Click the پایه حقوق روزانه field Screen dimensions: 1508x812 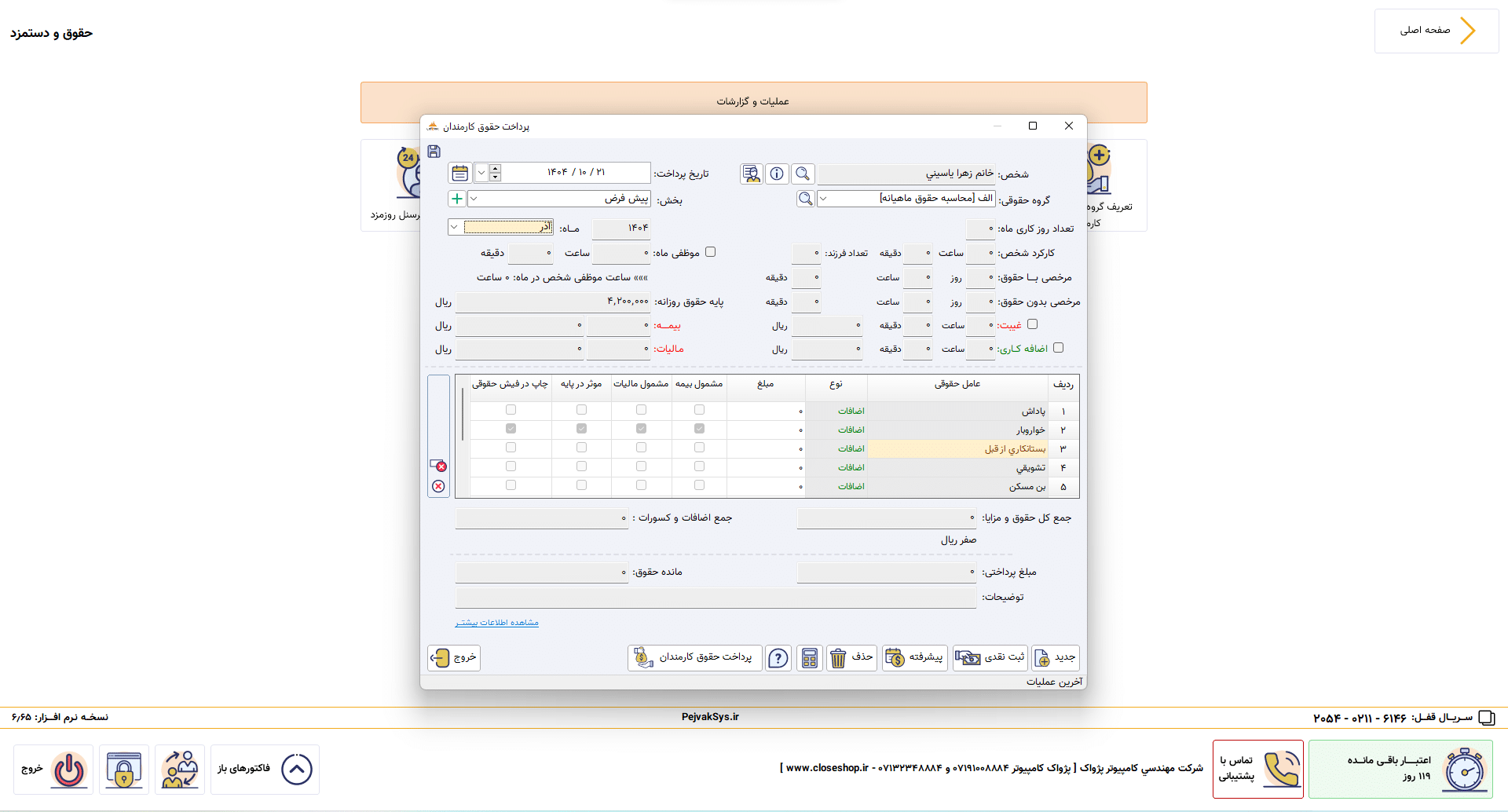pos(554,302)
